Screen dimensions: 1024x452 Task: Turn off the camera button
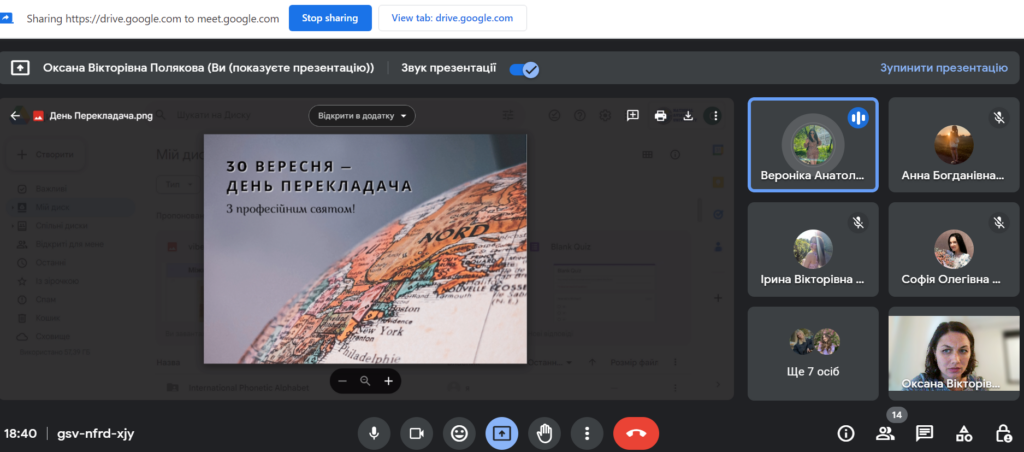(416, 433)
